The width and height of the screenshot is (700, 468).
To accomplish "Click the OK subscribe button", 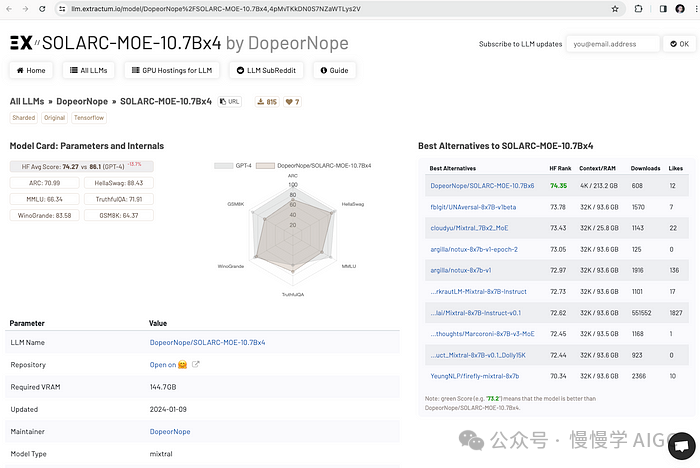I will point(676,44).
